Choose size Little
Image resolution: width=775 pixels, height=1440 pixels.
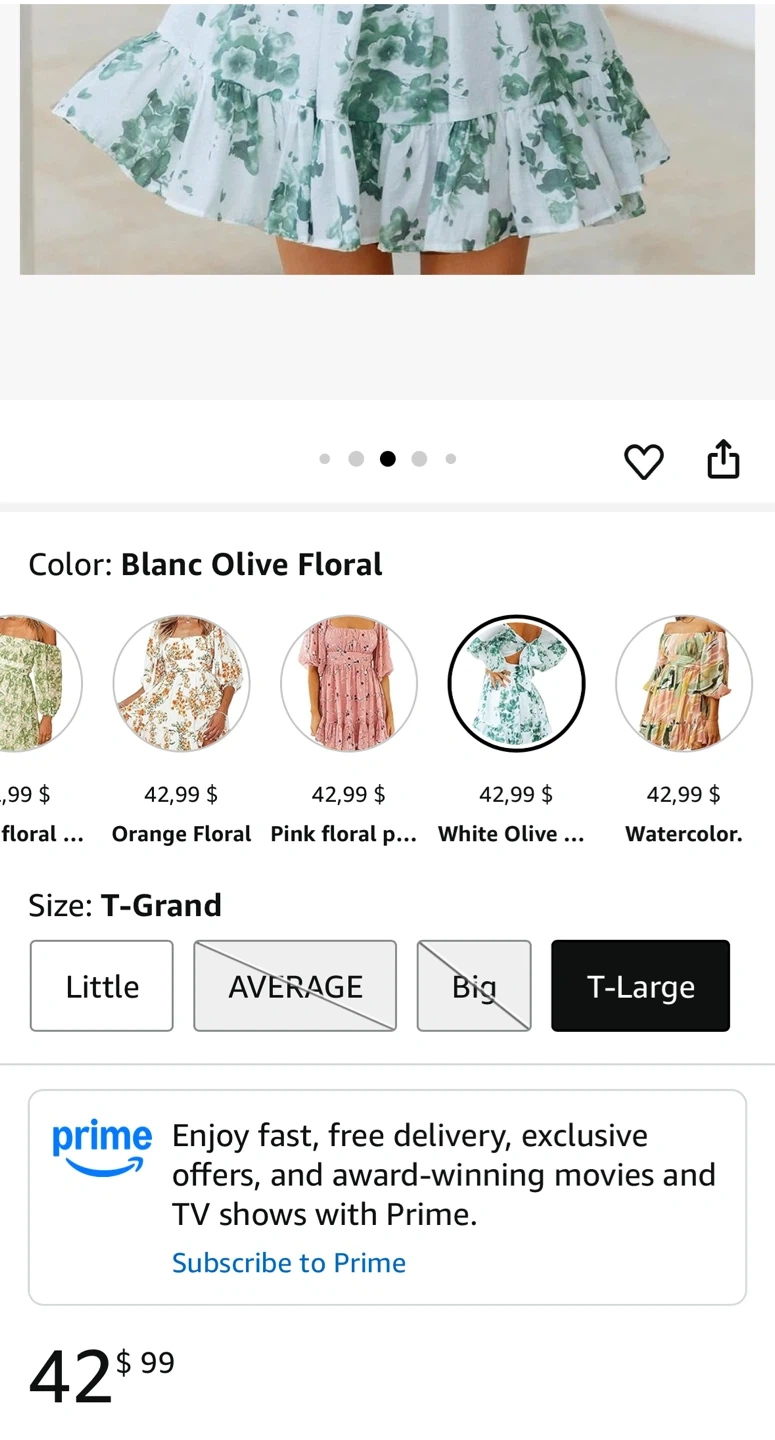(x=102, y=986)
